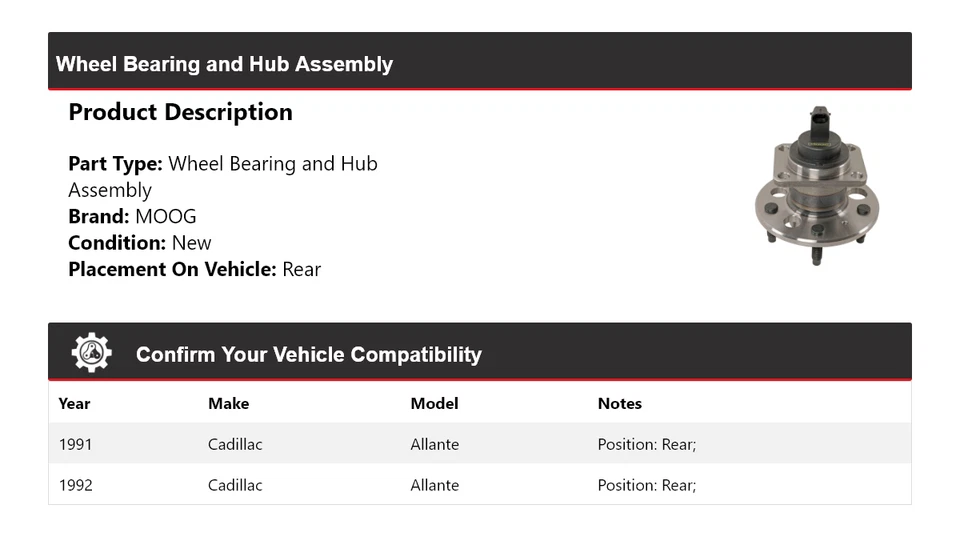Image resolution: width=960 pixels, height=537 pixels.
Task: Click the gear compatibility icon
Action: click(x=91, y=353)
